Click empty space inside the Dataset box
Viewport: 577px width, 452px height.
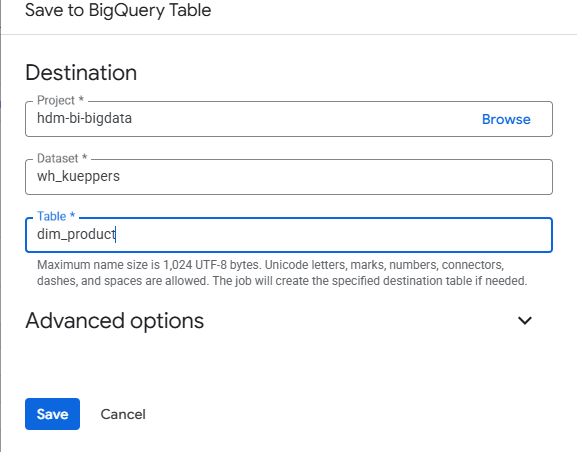pyautogui.click(x=331, y=177)
